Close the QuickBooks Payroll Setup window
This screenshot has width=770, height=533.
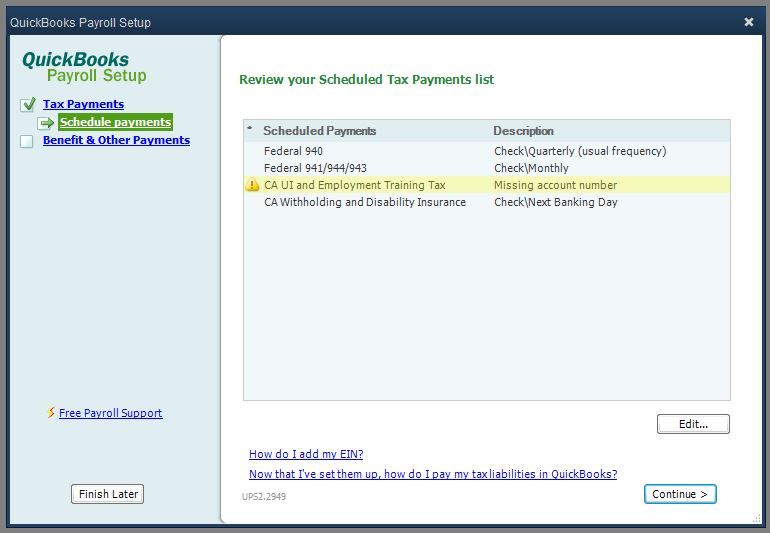[x=749, y=22]
